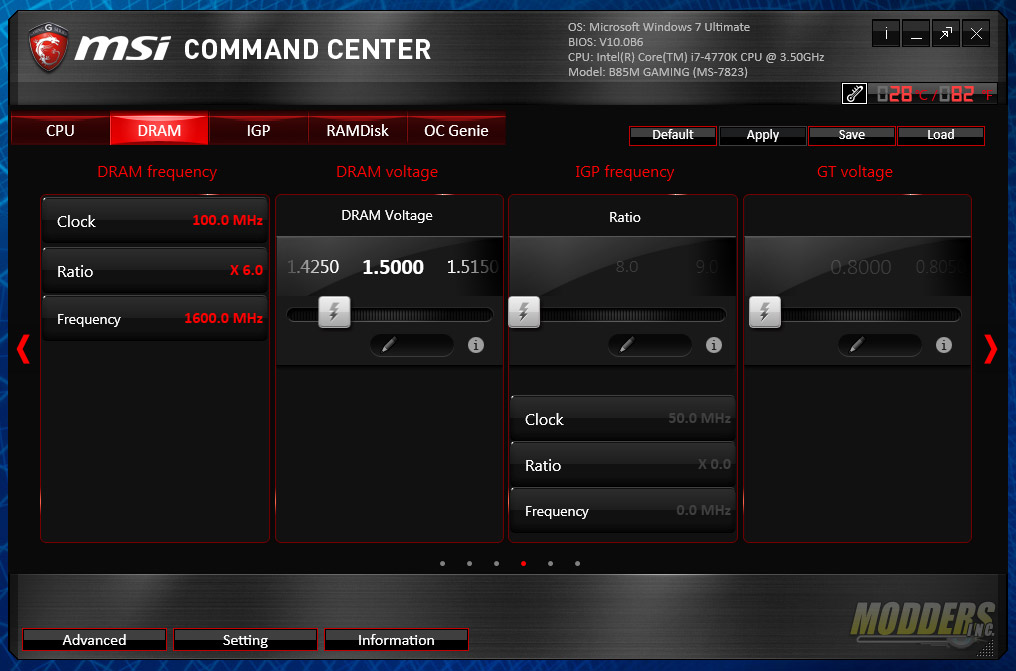Open the info 'i' window button
This screenshot has height=671, width=1016.
coord(886,34)
